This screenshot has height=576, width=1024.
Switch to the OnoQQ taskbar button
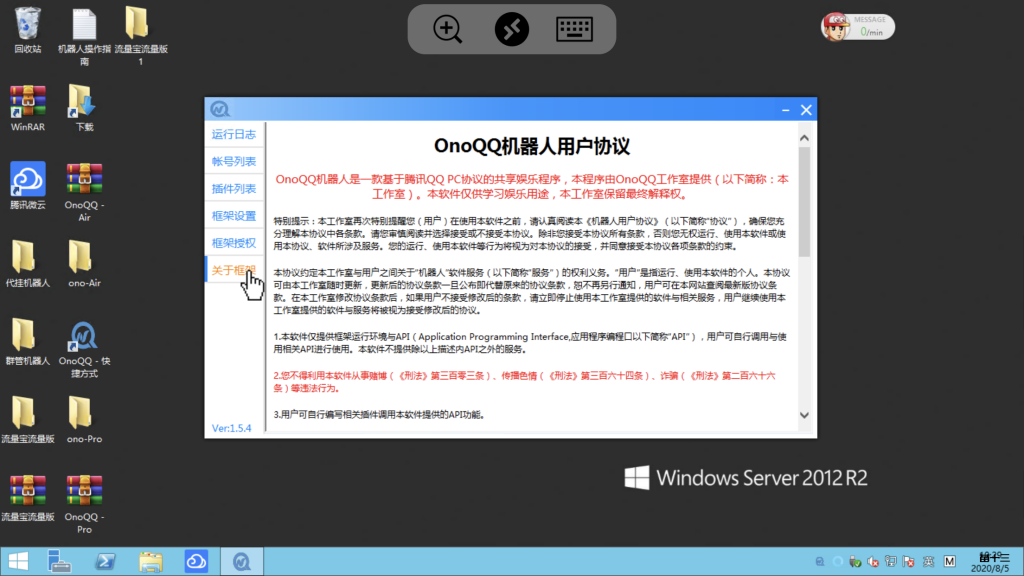[242, 562]
